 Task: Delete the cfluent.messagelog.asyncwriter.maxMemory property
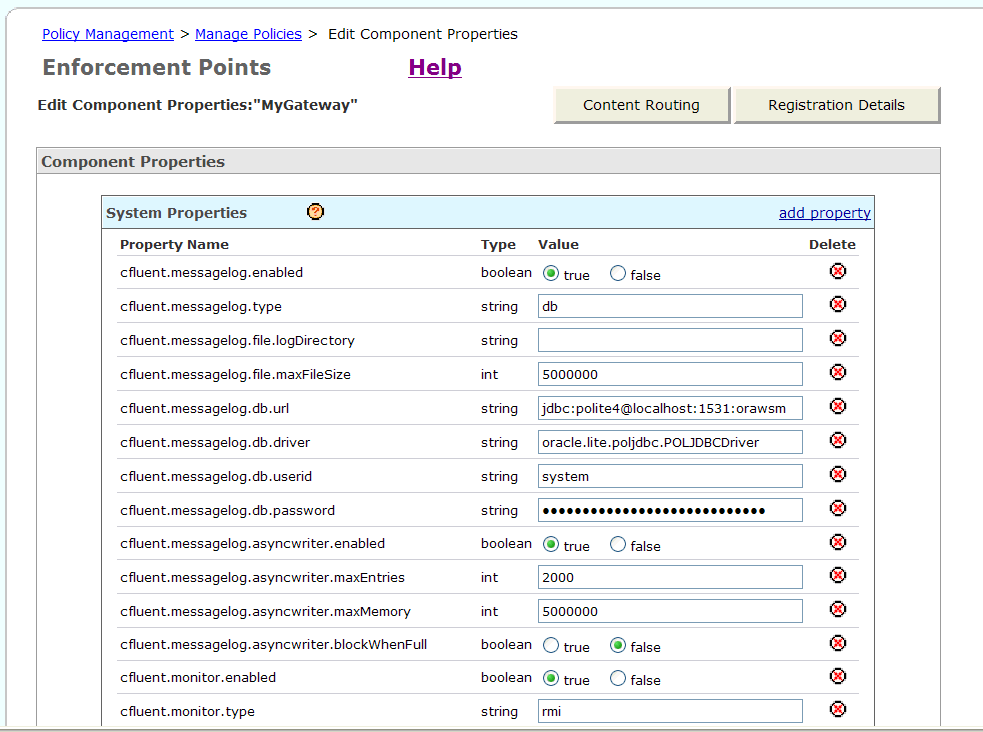tap(838, 609)
